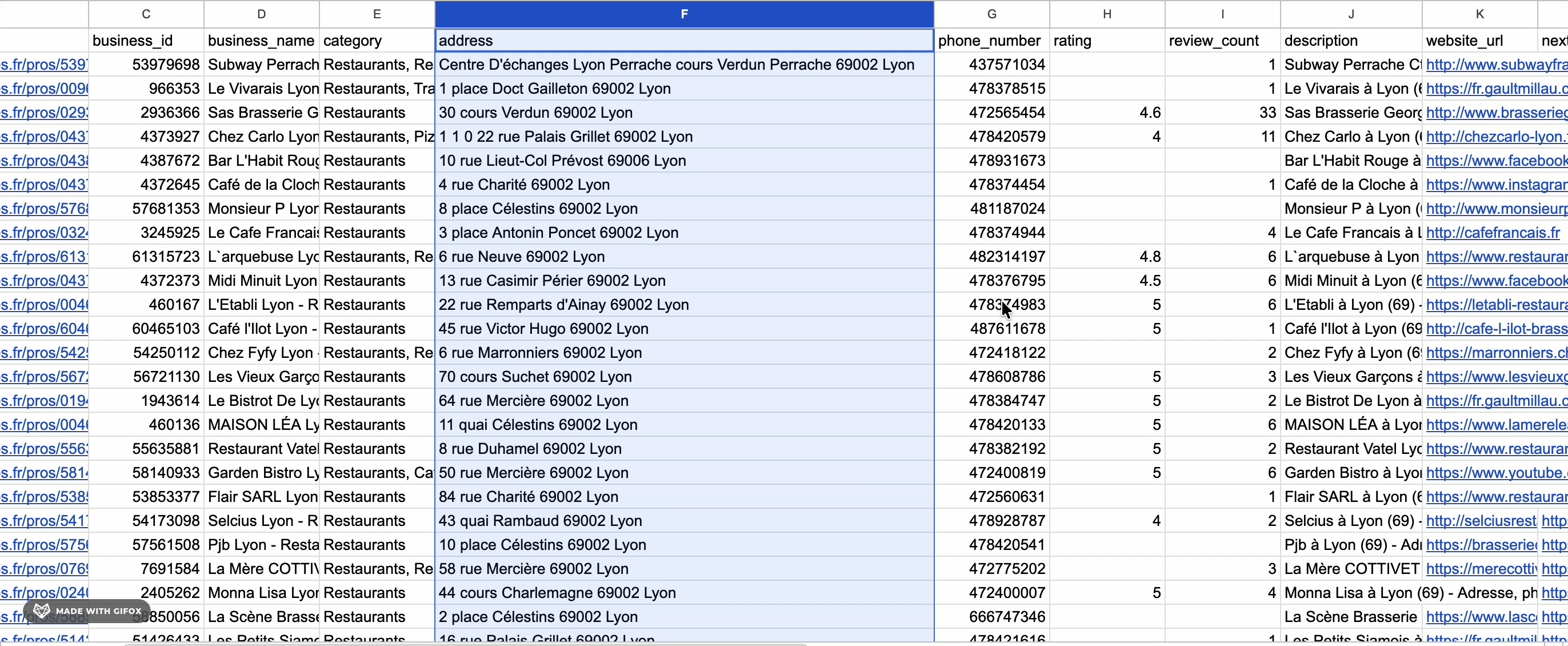Open the pros/539 link in Subway Perrache row

[44, 65]
